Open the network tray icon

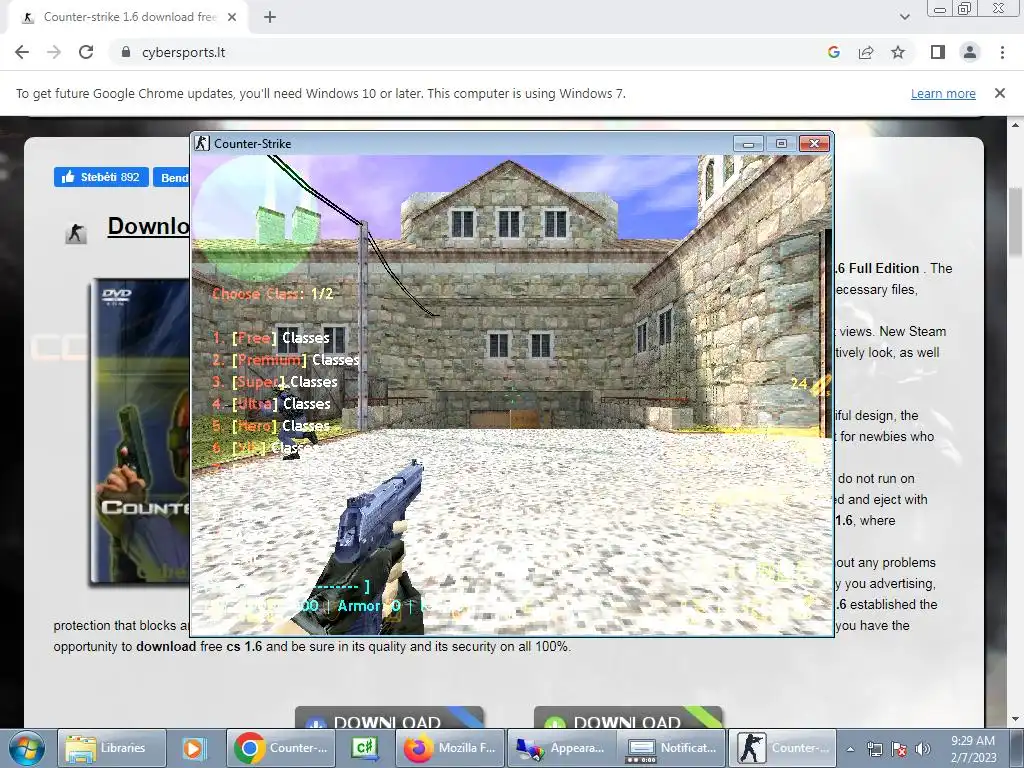click(x=874, y=749)
